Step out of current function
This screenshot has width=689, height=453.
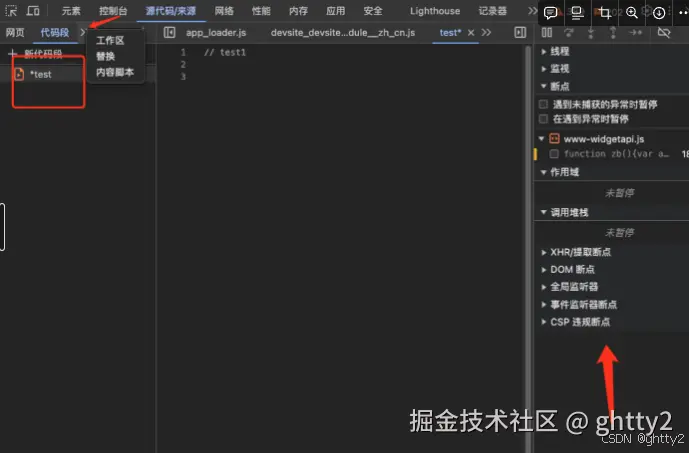(613, 33)
